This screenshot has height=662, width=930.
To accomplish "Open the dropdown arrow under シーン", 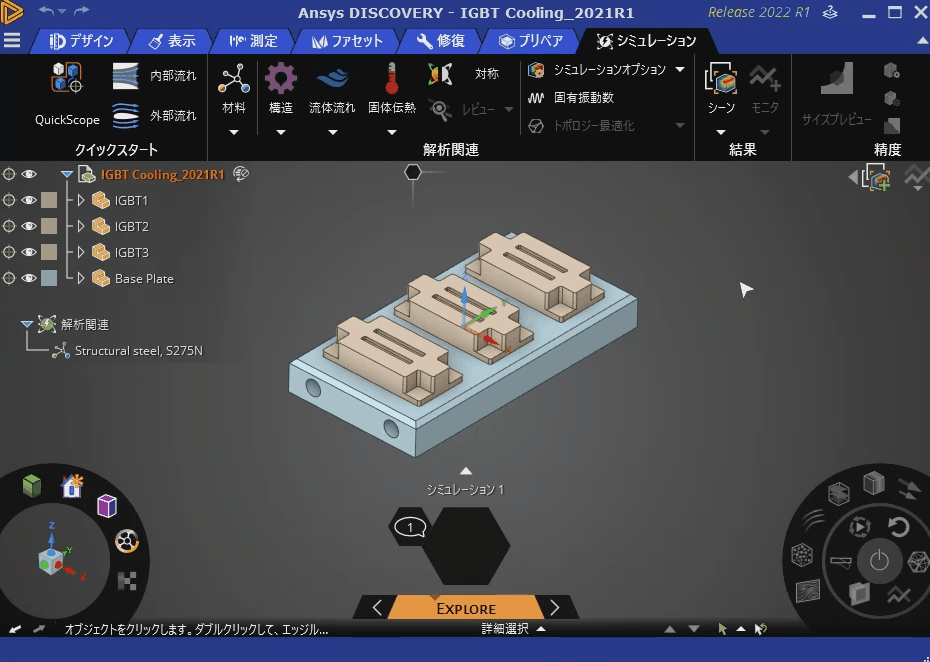I will coord(721,132).
